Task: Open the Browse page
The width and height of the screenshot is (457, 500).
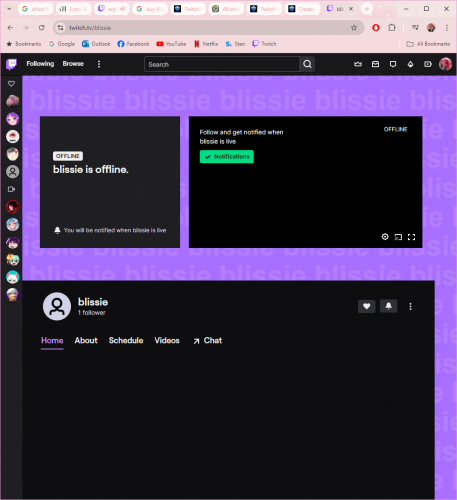Action: (73, 64)
